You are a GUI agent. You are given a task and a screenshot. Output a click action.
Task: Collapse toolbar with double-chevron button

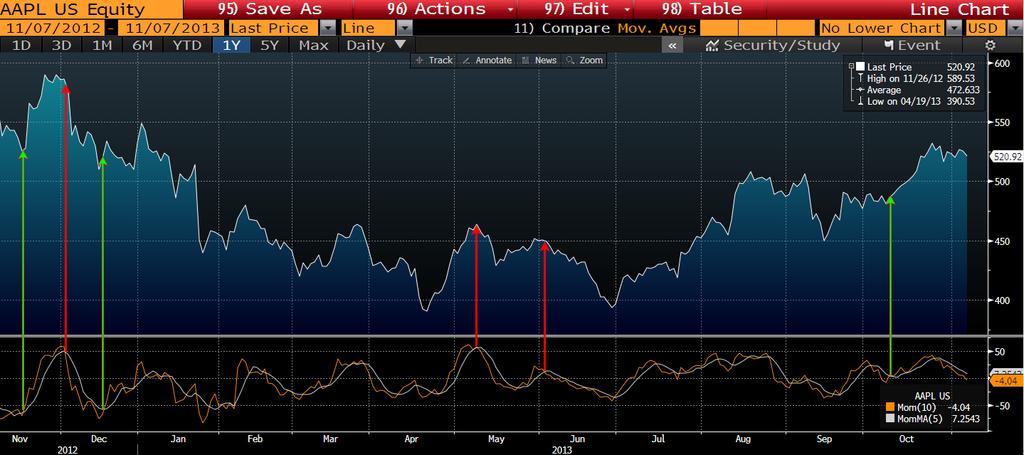(x=673, y=46)
